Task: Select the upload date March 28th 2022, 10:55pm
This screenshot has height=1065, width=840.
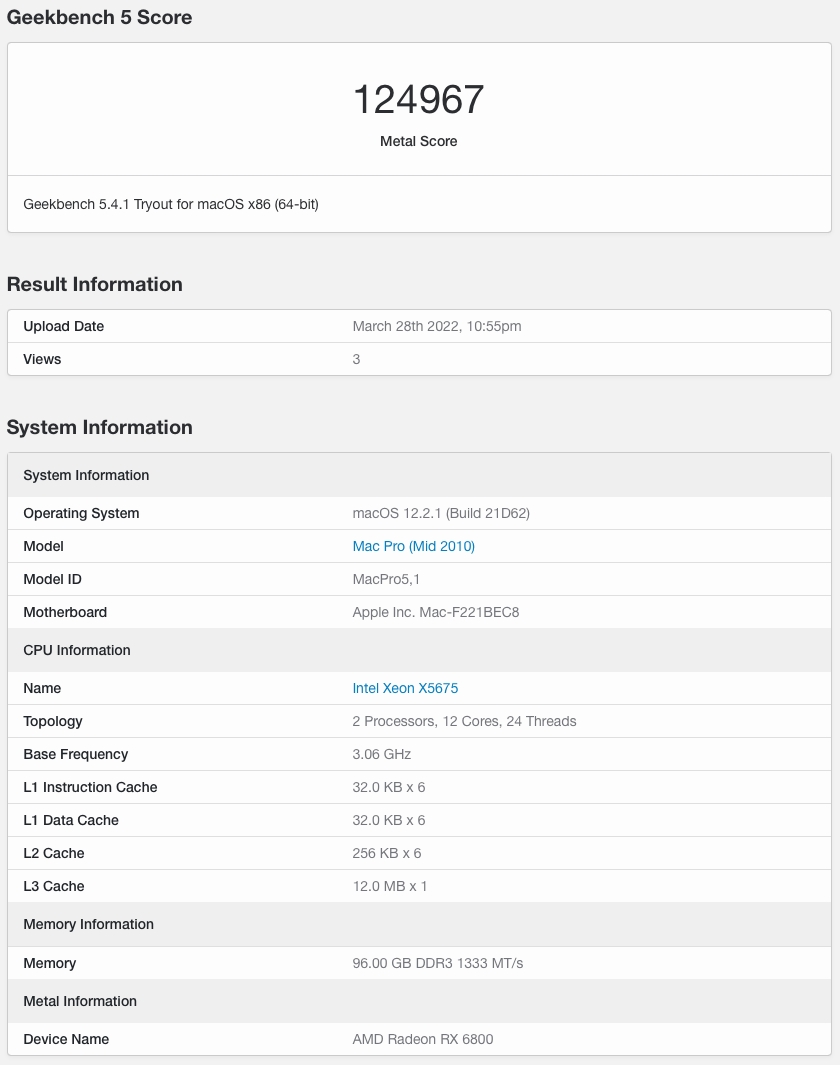Action: 437,326
